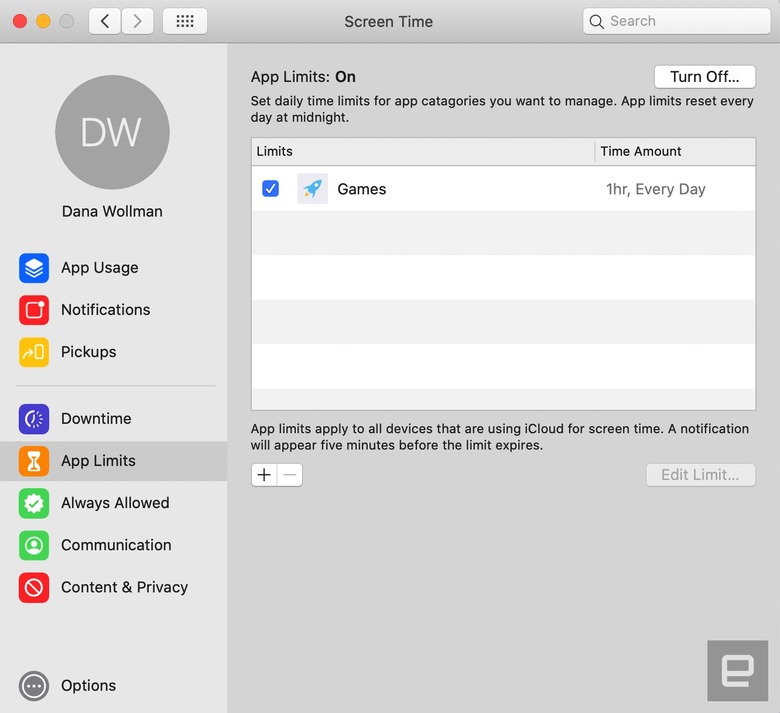This screenshot has height=713, width=780.
Task: Select the App Limits sidebar item
Action: [113, 461]
